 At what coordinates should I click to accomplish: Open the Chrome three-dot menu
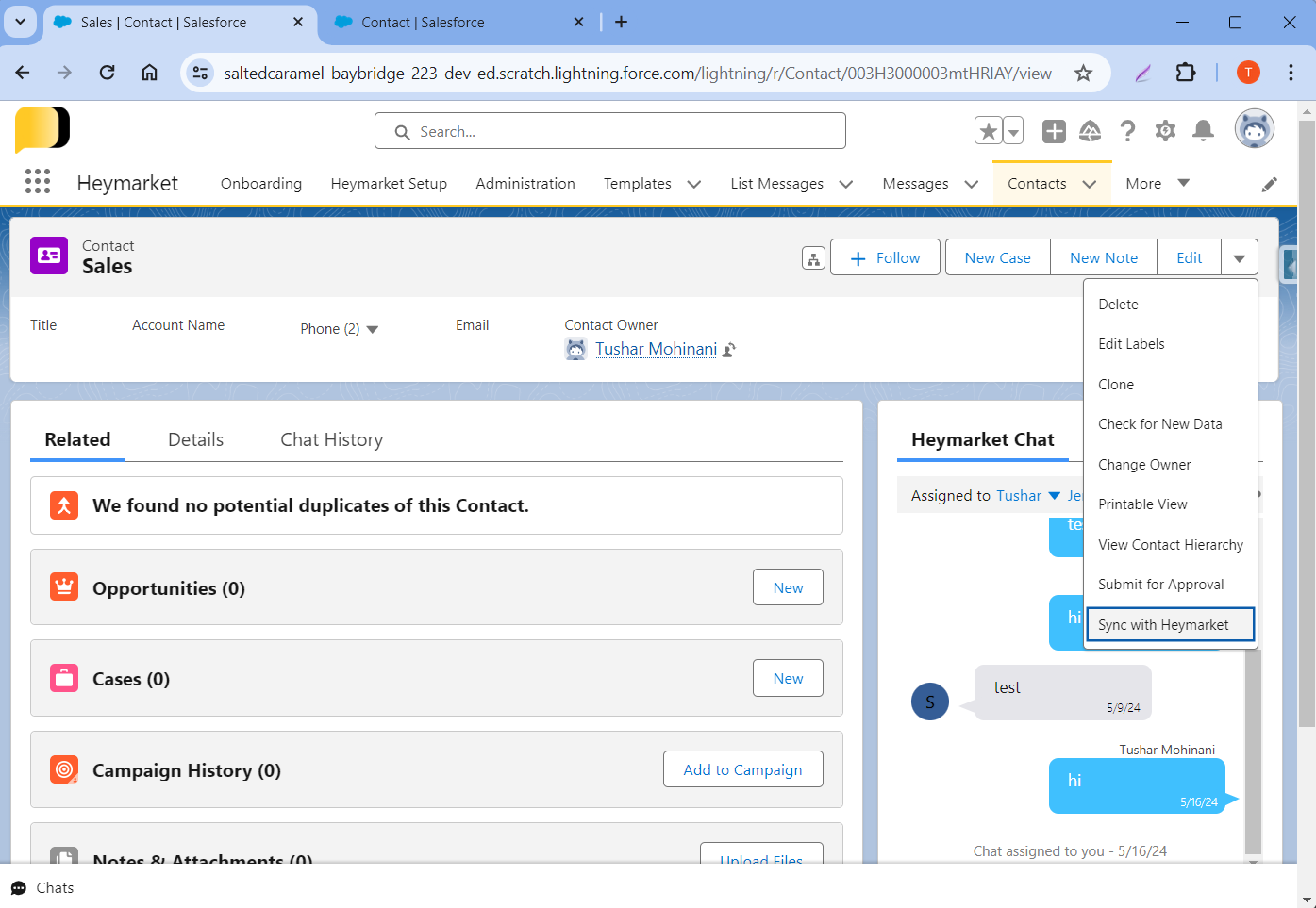point(1291,73)
